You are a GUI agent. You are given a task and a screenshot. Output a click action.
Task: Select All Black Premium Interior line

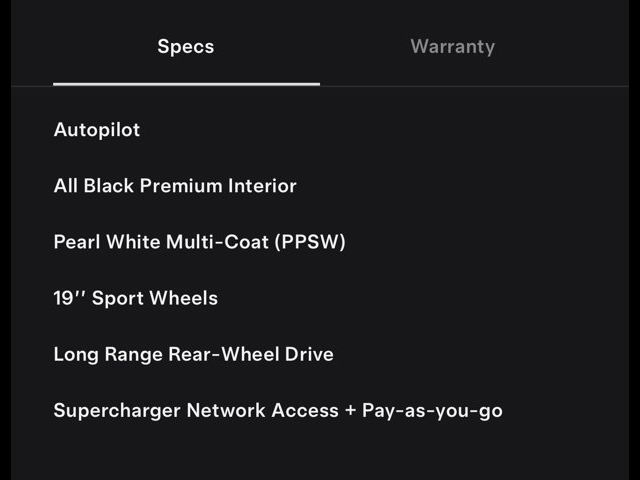pos(175,186)
